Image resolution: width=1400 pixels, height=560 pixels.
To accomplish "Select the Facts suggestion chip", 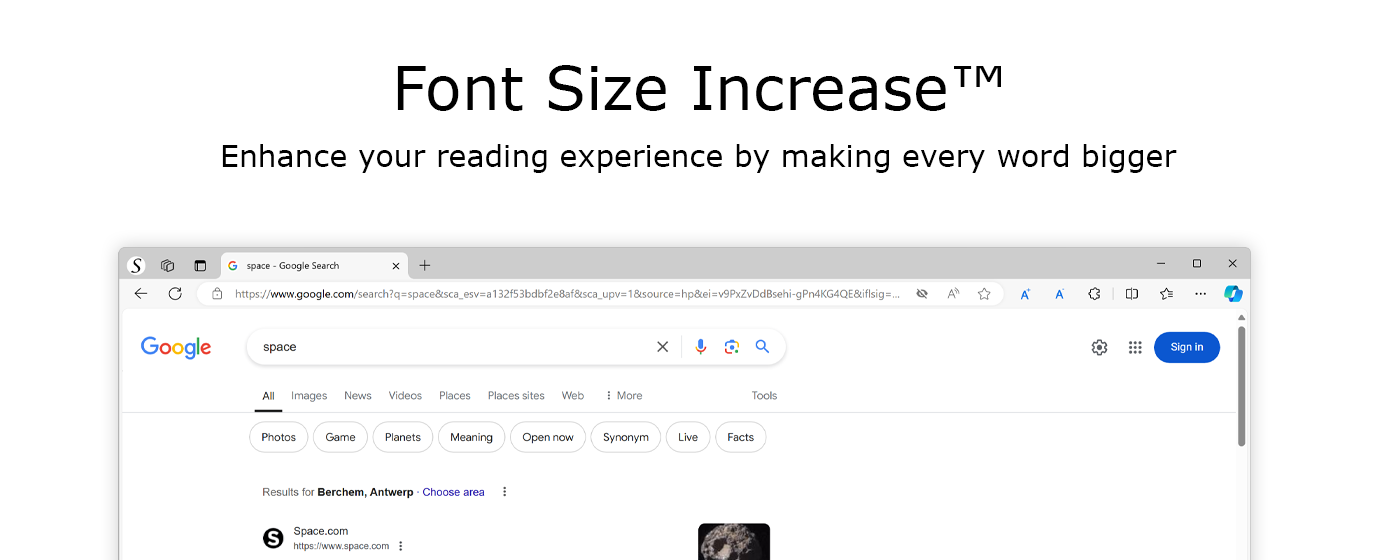I will click(x=741, y=437).
